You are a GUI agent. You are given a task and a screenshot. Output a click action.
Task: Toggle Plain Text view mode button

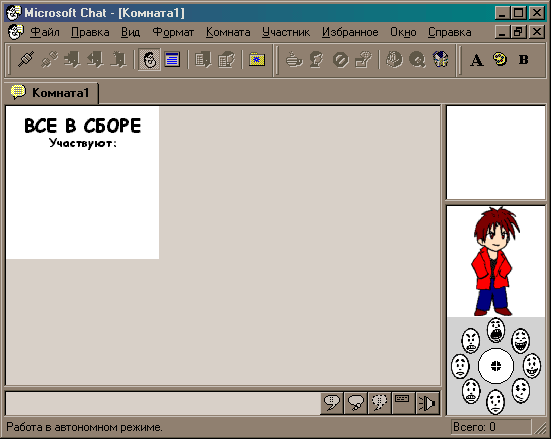172,59
